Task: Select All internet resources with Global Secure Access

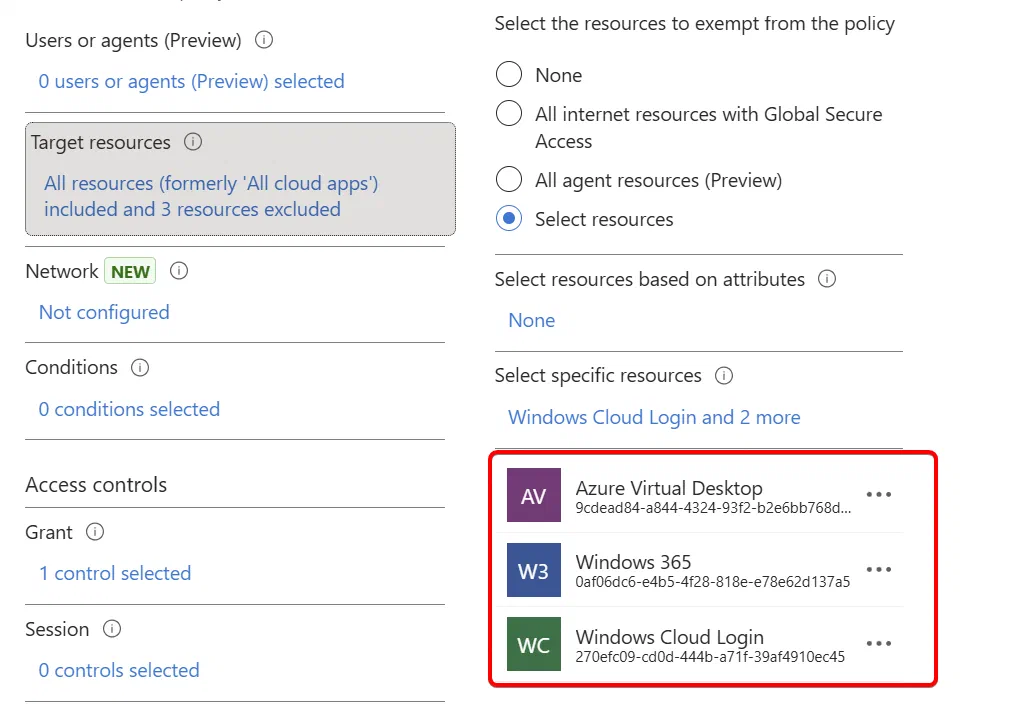Action: point(509,113)
